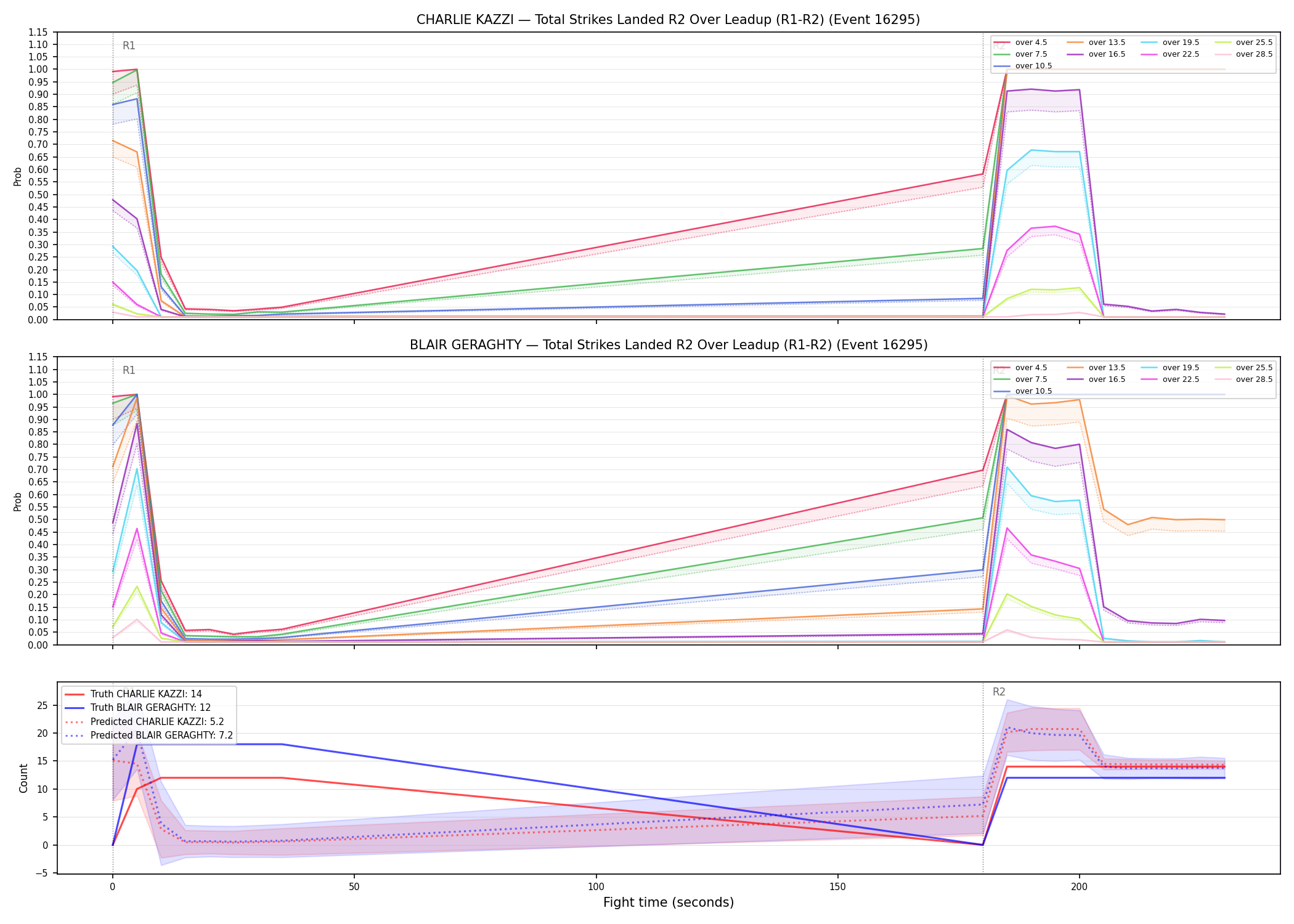Click x-axis tick label 200
Image resolution: width=1294 pixels, height=924 pixels.
1079,887
